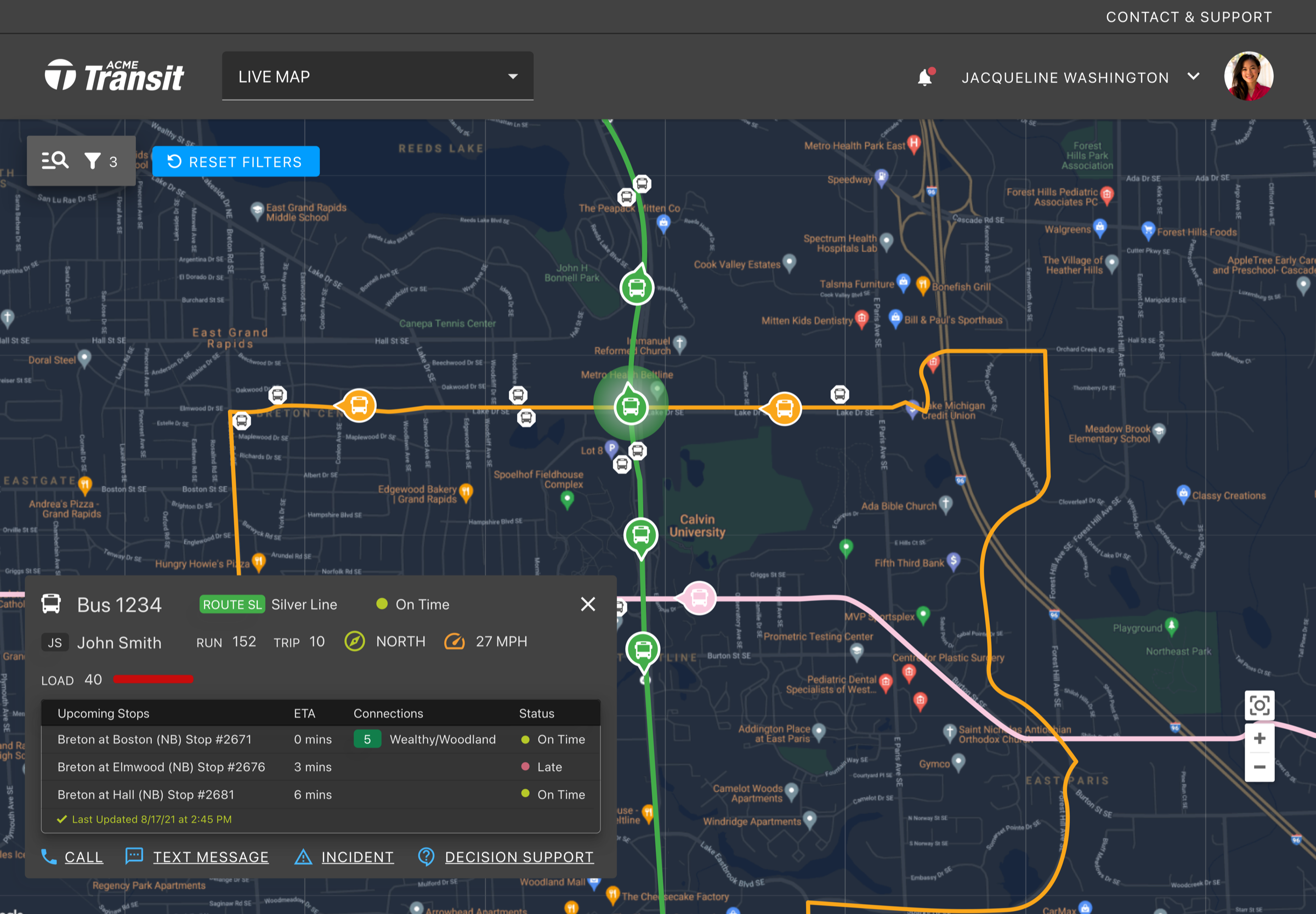Screen dimensions: 1316x914
Task: Click the JS driver initials badge
Action: click(55, 643)
